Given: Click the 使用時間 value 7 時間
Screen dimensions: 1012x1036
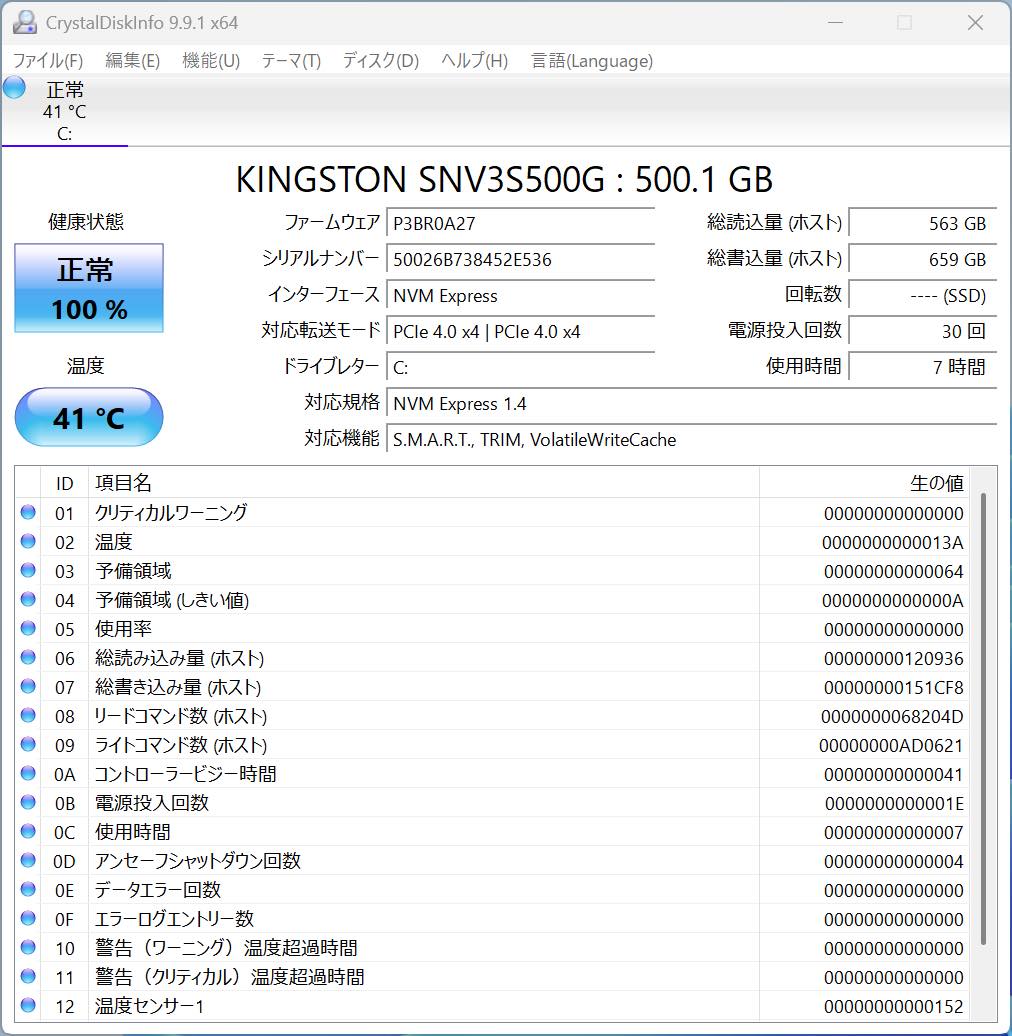Looking at the screenshot, I should [923, 367].
